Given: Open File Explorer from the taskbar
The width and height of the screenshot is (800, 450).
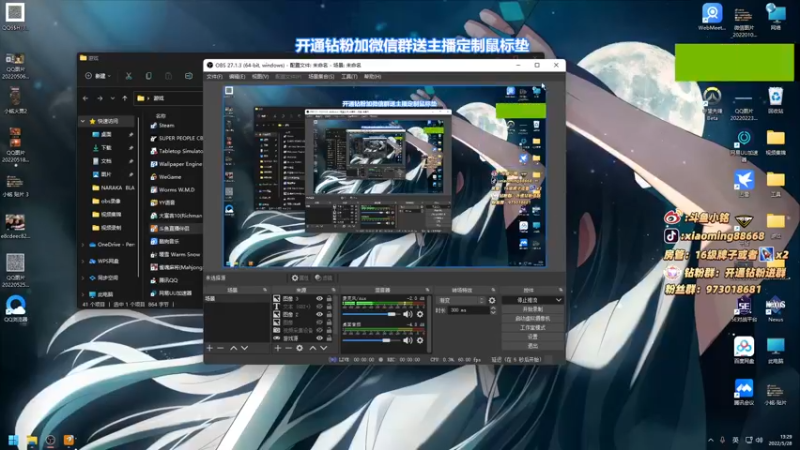Looking at the screenshot, I should point(32,440).
